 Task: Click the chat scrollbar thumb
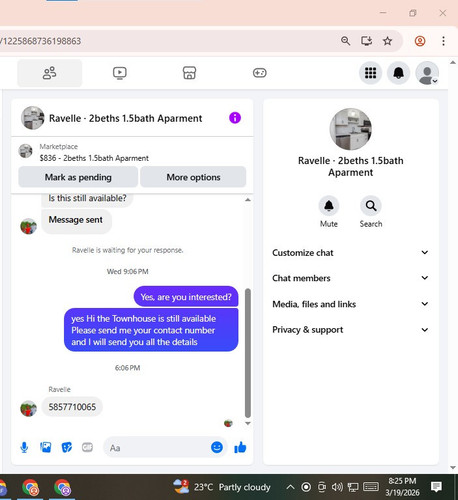pos(248,353)
